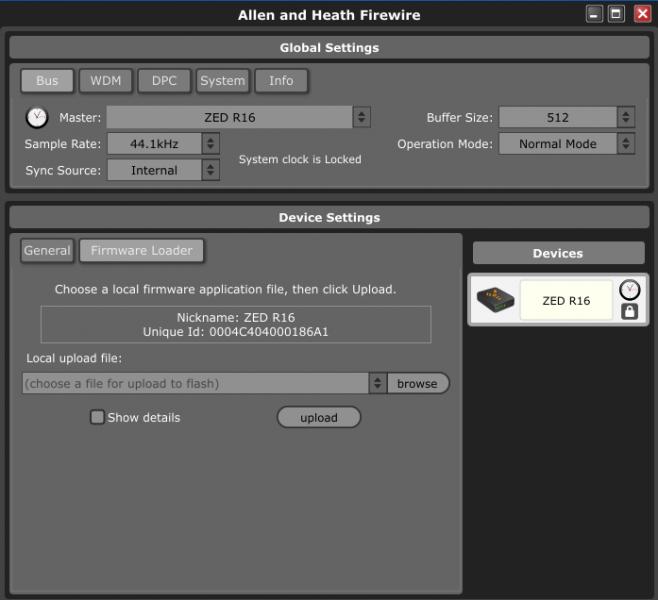Click the local upload file path field

(196, 383)
